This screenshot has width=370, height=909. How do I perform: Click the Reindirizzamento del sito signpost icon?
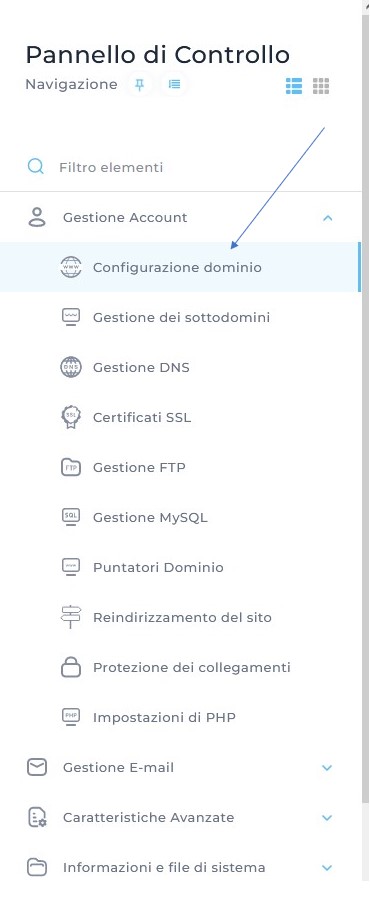click(71, 617)
